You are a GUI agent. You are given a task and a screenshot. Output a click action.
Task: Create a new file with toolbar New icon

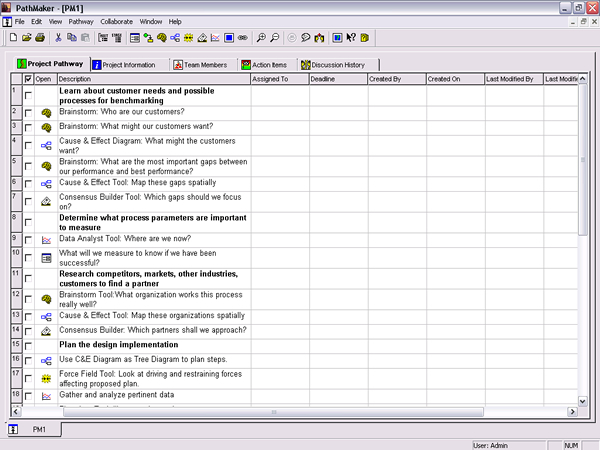(13, 38)
